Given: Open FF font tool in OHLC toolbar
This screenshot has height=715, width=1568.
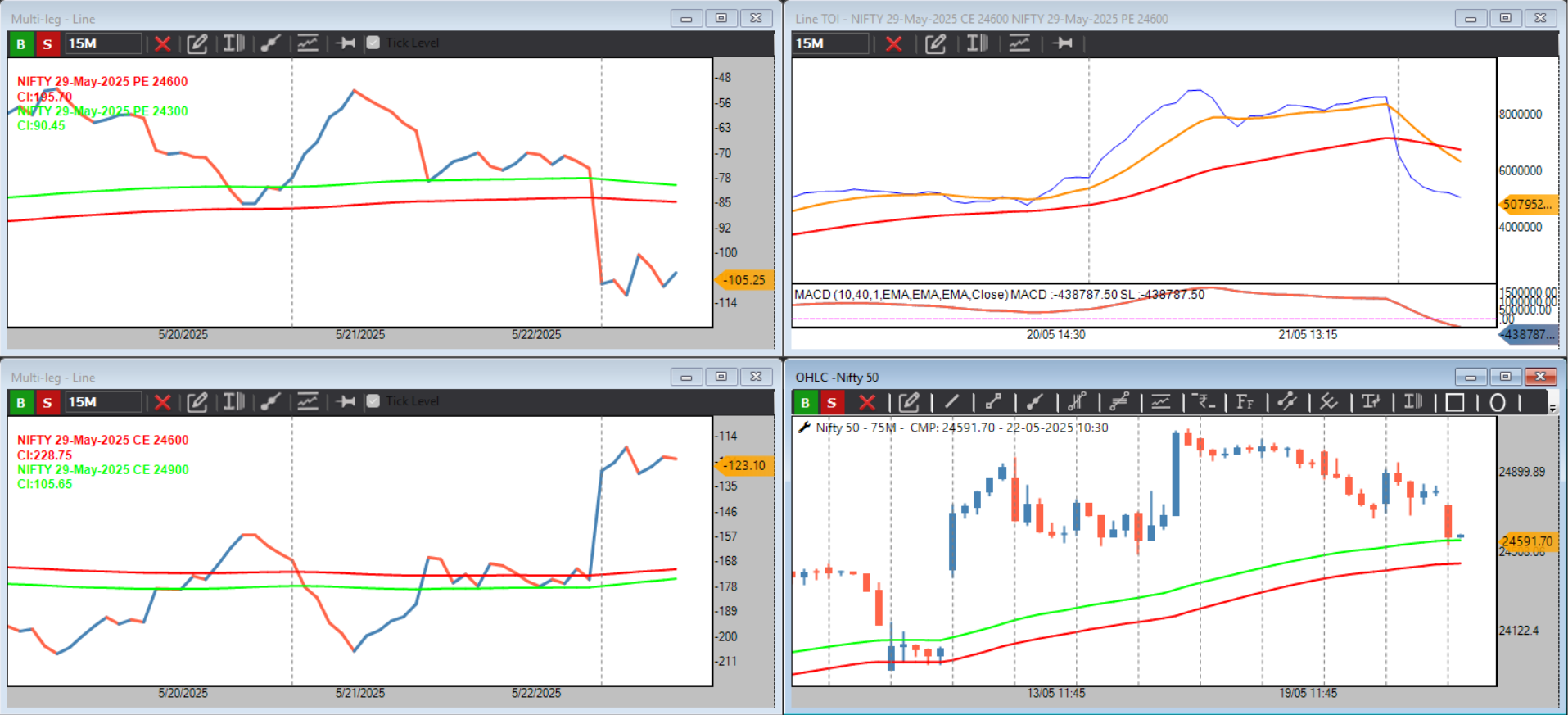Looking at the screenshot, I should tap(1245, 401).
